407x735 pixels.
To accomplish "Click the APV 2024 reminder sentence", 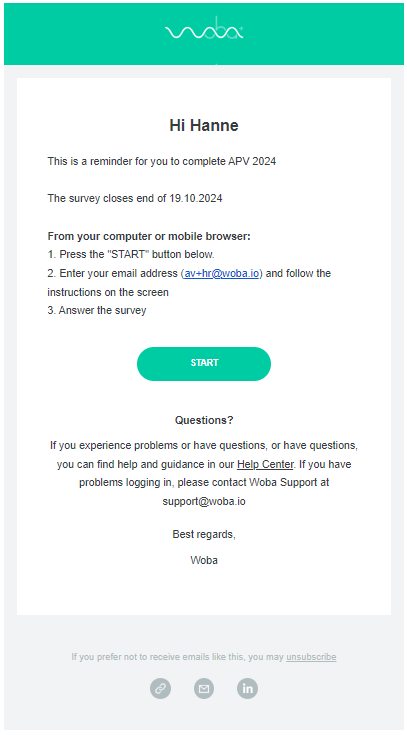I will tap(162, 161).
